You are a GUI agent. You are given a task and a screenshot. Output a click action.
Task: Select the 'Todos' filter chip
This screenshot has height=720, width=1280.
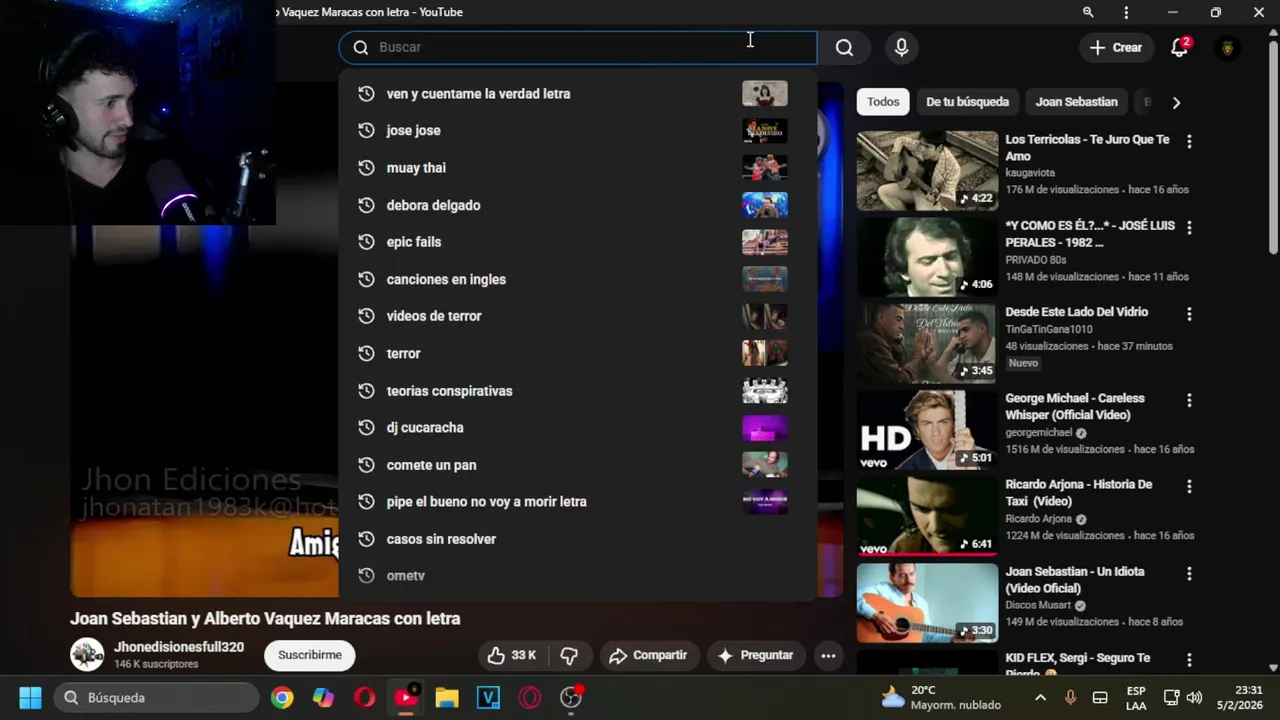click(883, 102)
